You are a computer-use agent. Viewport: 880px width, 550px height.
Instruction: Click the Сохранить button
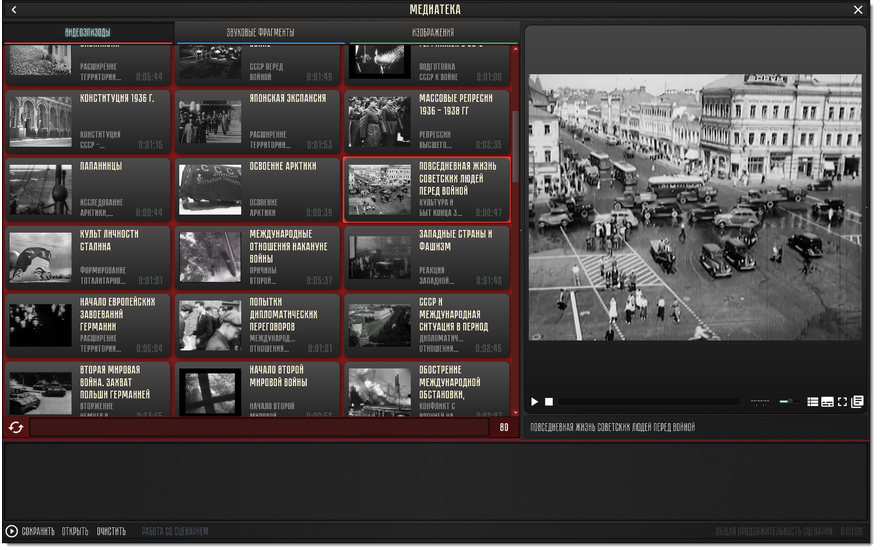38,531
